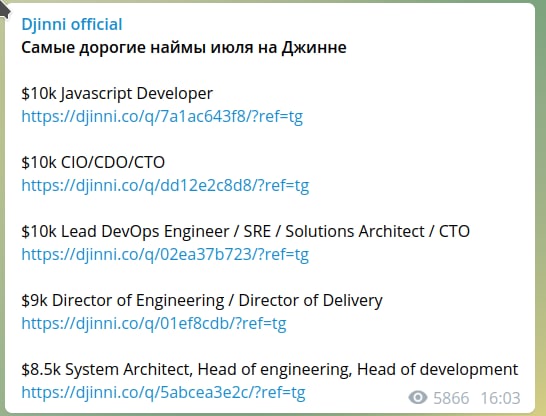The height and width of the screenshot is (416, 546).
Task: Click the '$9k Director of Engineering' line
Action: [202, 300]
